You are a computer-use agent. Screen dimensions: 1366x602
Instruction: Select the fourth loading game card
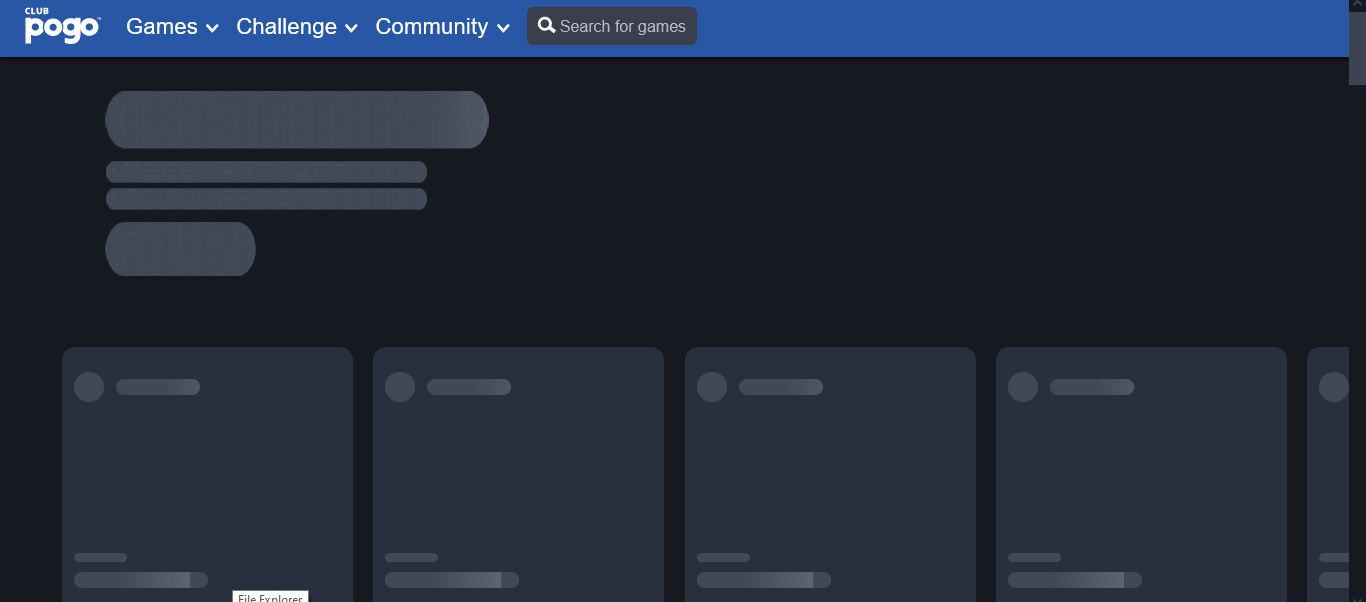click(x=1141, y=470)
